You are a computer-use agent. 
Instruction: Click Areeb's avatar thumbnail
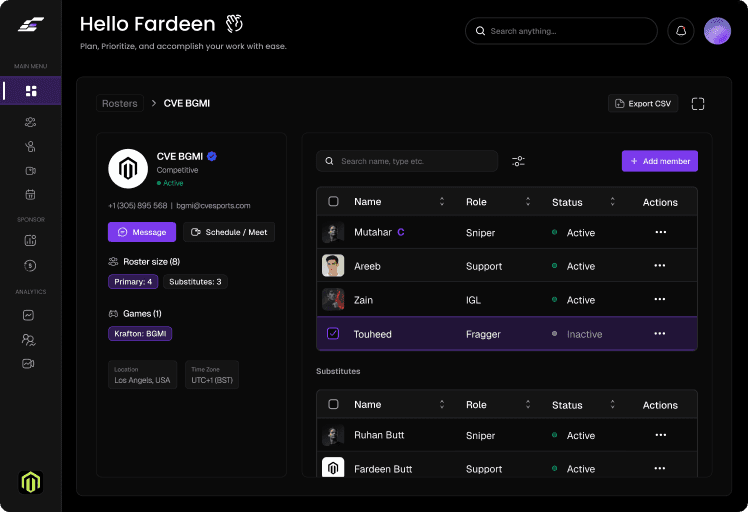pyautogui.click(x=333, y=266)
